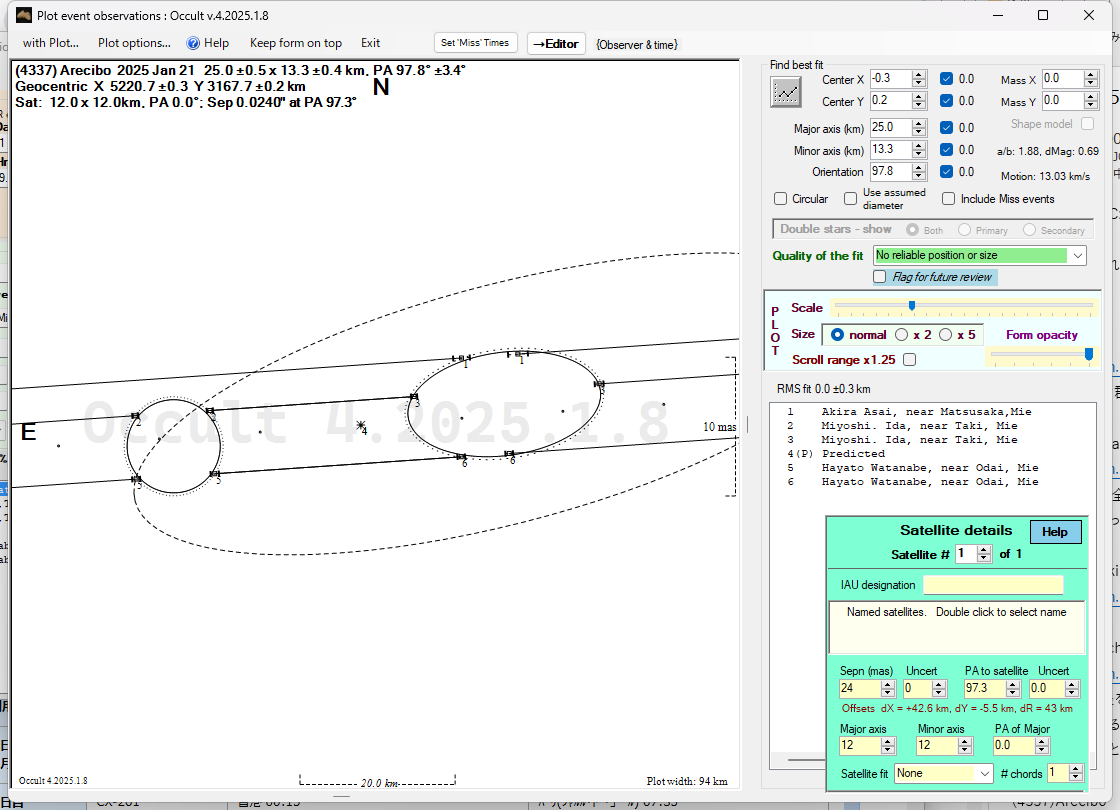This screenshot has width=1120, height=810.
Task: Increase the # chords spinner
Action: click(x=1076, y=769)
